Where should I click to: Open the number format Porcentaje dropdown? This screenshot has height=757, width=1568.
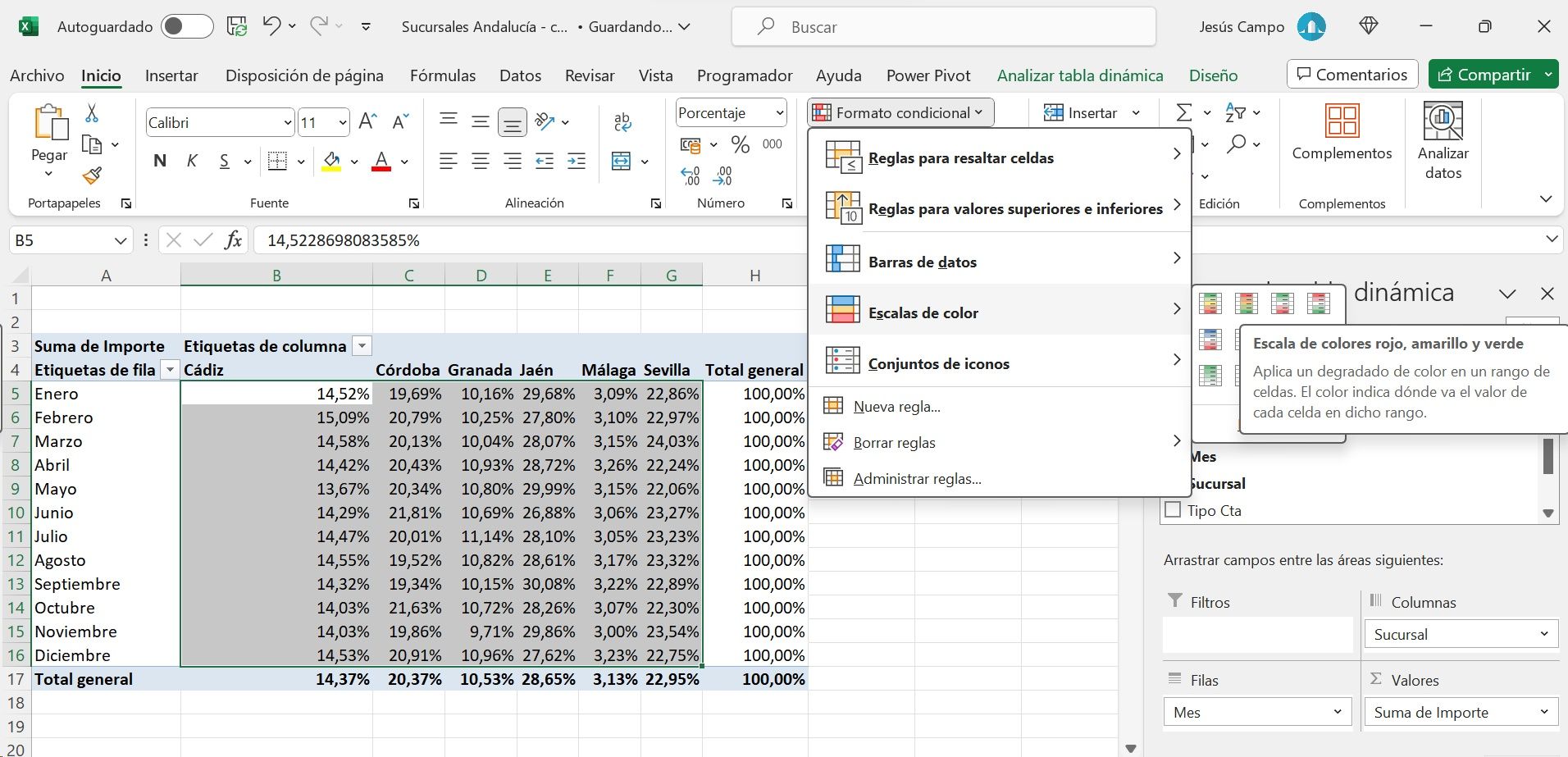(x=778, y=113)
